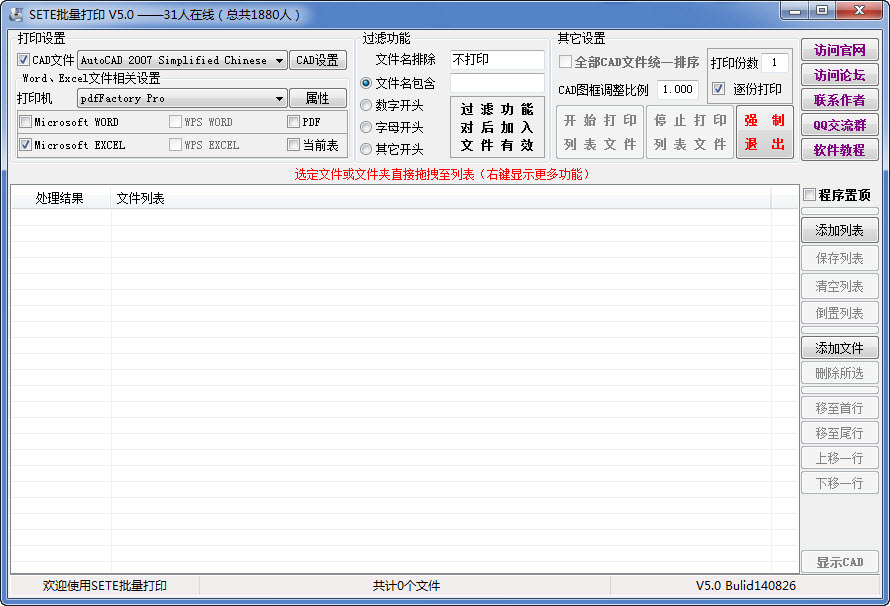Click the 文件名包含 text field
This screenshot has width=890, height=606.
point(497,83)
